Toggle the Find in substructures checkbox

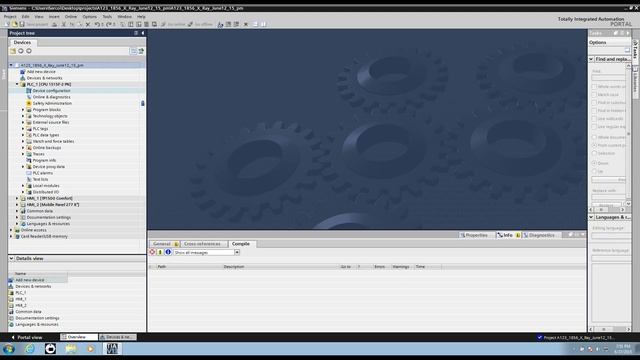[594, 102]
